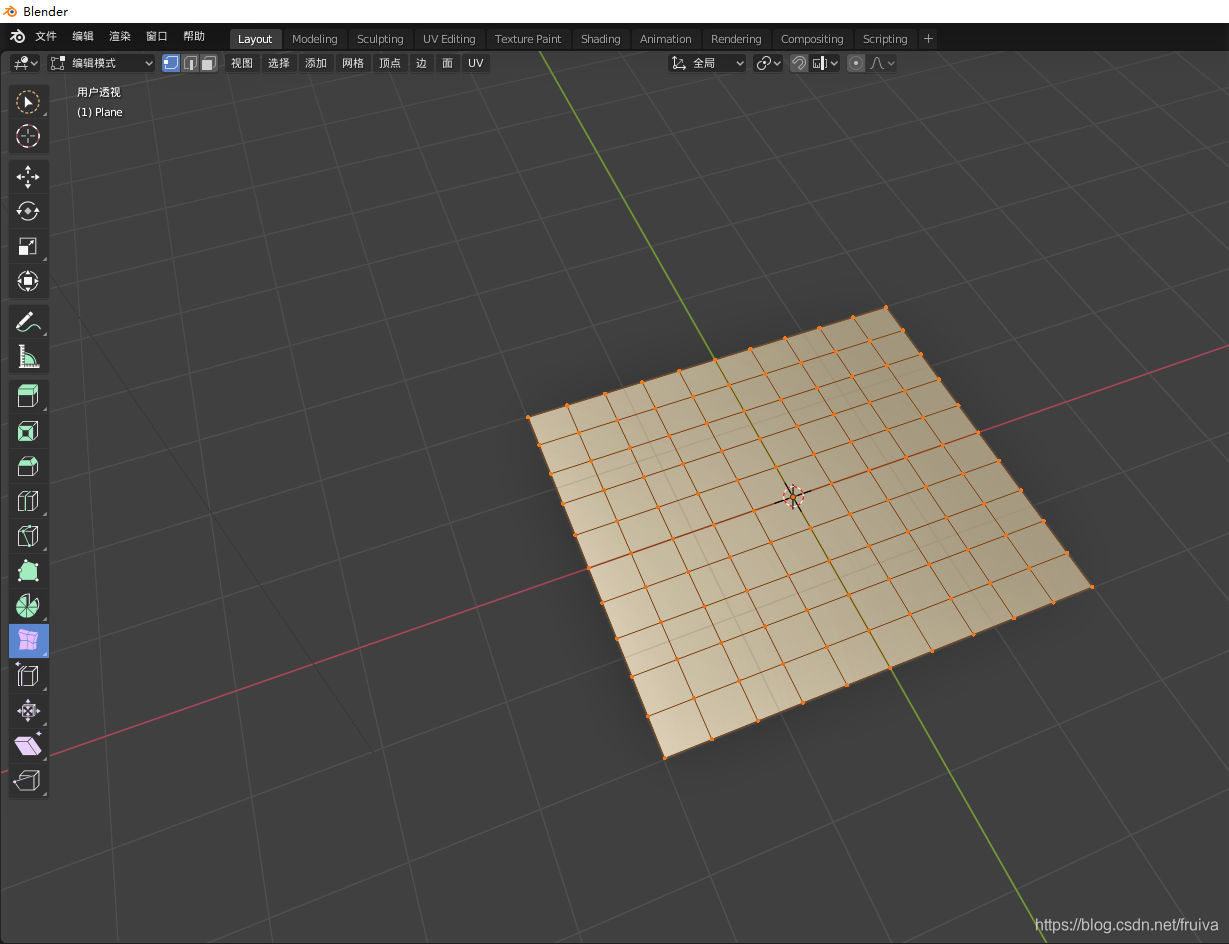The height and width of the screenshot is (944, 1229).
Task: Add a new workspace with plus icon
Action: tap(928, 39)
